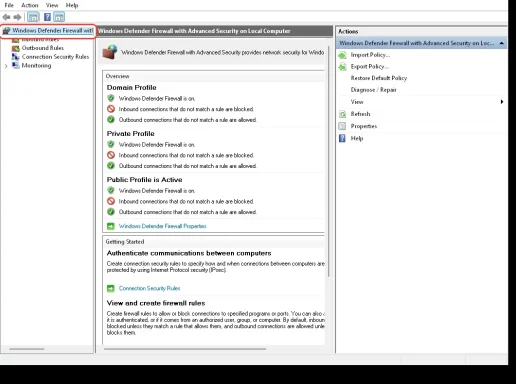Click the firewall brick globe header icon
Image resolution: width=516 pixels, height=384 pixels.
pos(110,52)
